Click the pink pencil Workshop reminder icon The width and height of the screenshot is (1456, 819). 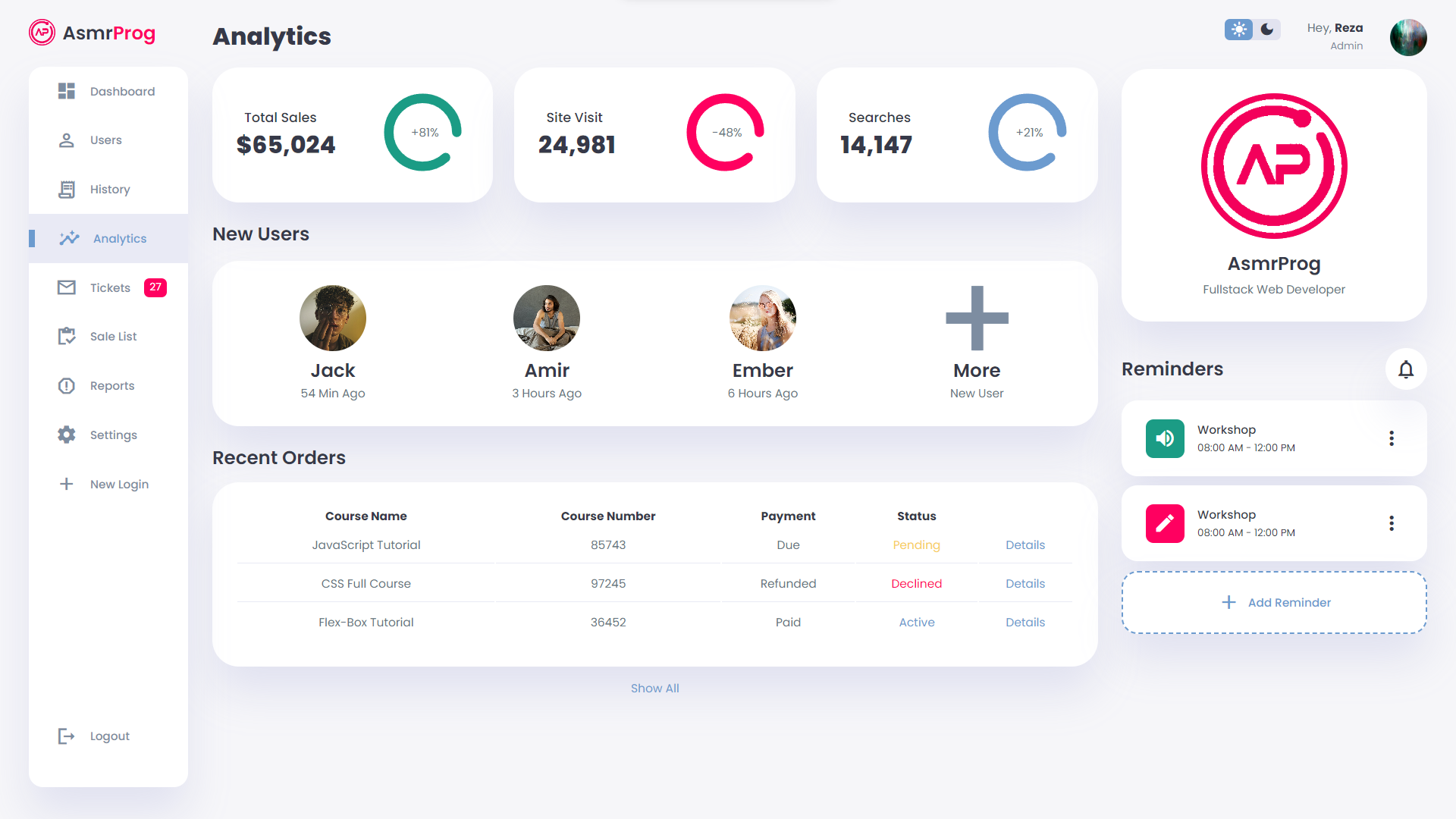1165,523
